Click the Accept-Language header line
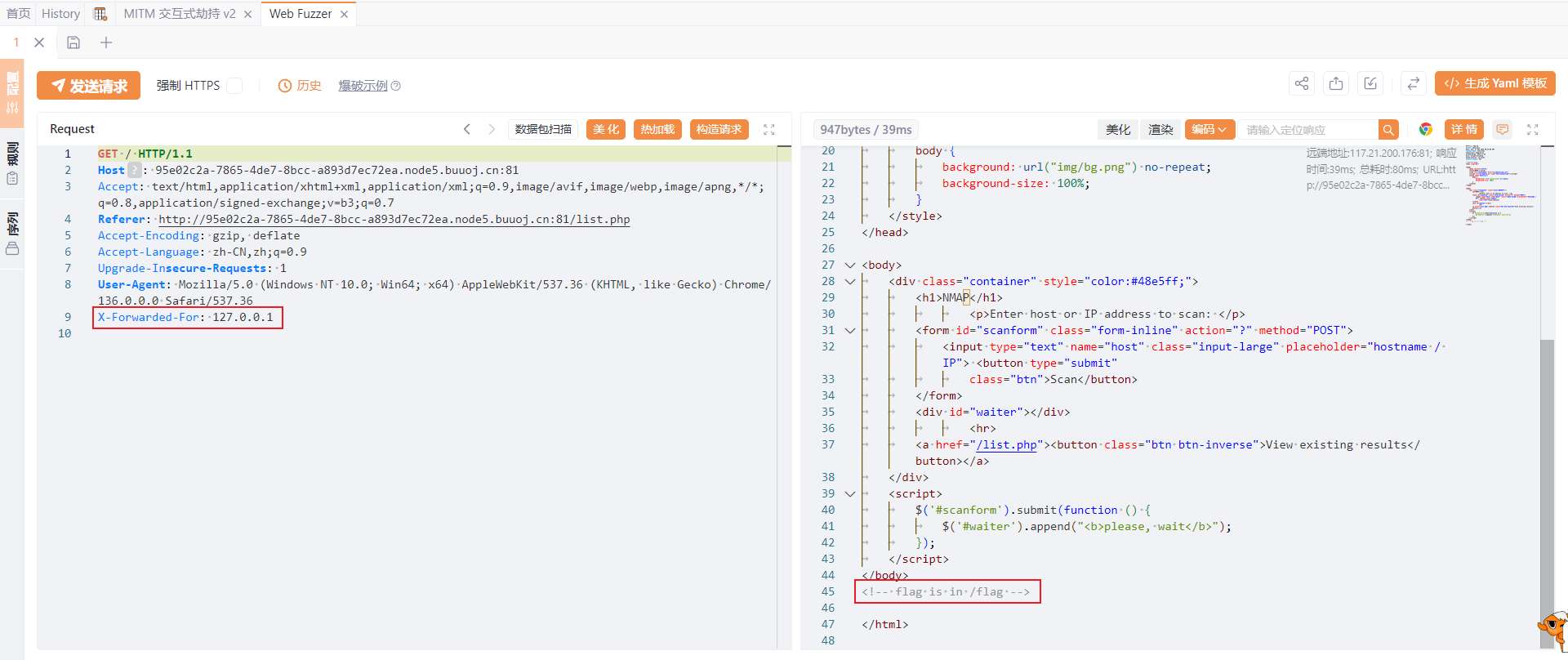This screenshot has height=660, width=1568. pyautogui.click(x=203, y=252)
